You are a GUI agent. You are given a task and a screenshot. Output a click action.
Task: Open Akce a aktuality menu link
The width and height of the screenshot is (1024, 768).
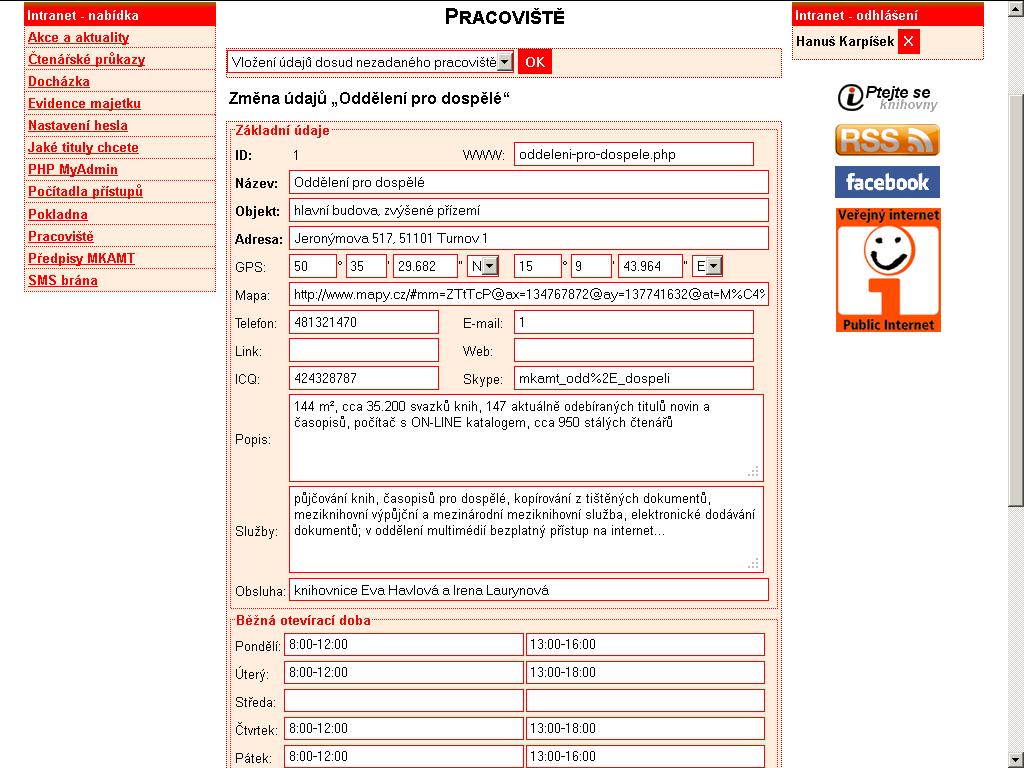coord(78,37)
